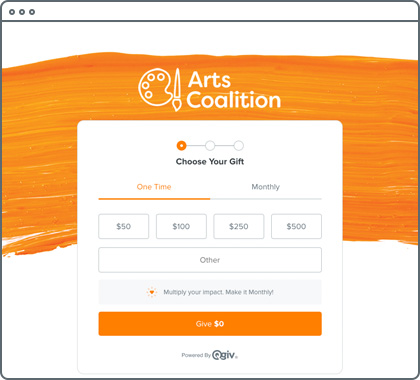This screenshot has width=420, height=380.
Task: Click the paint palette logo icon
Action: pos(156,87)
